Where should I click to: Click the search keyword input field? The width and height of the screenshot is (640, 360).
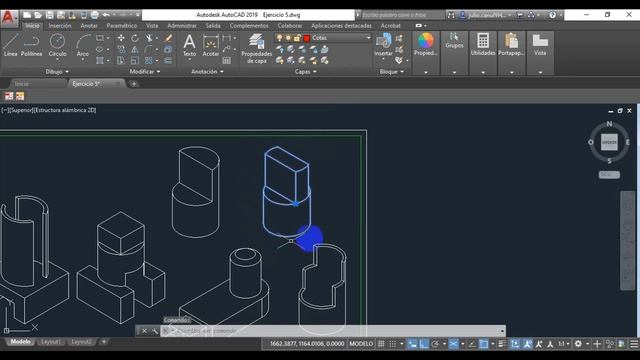tap(402, 15)
